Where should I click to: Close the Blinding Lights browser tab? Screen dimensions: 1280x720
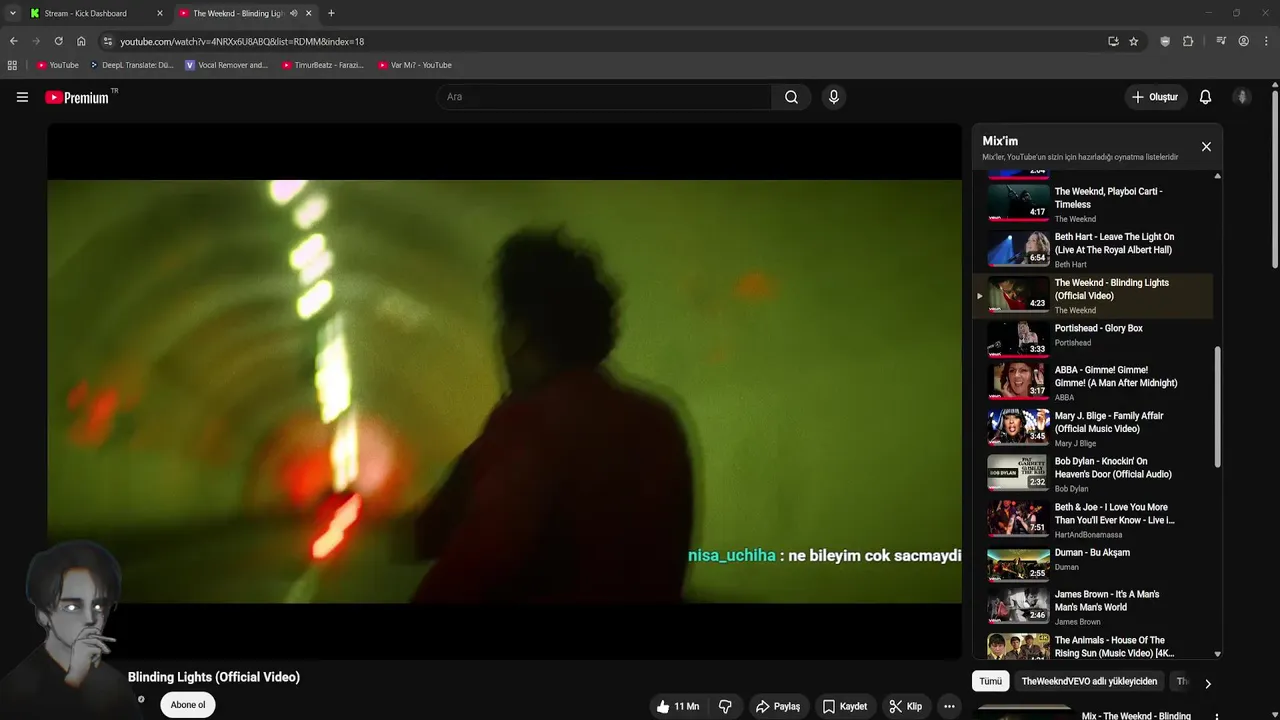point(309,13)
